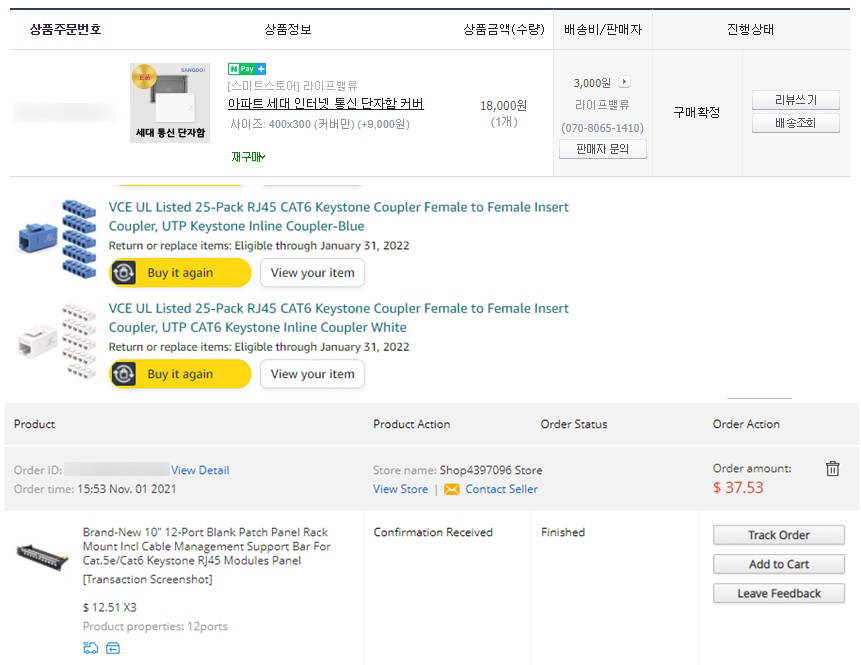Click the 18,000원 price text
Image resolution: width=861 pixels, height=665 pixels.
504,105
